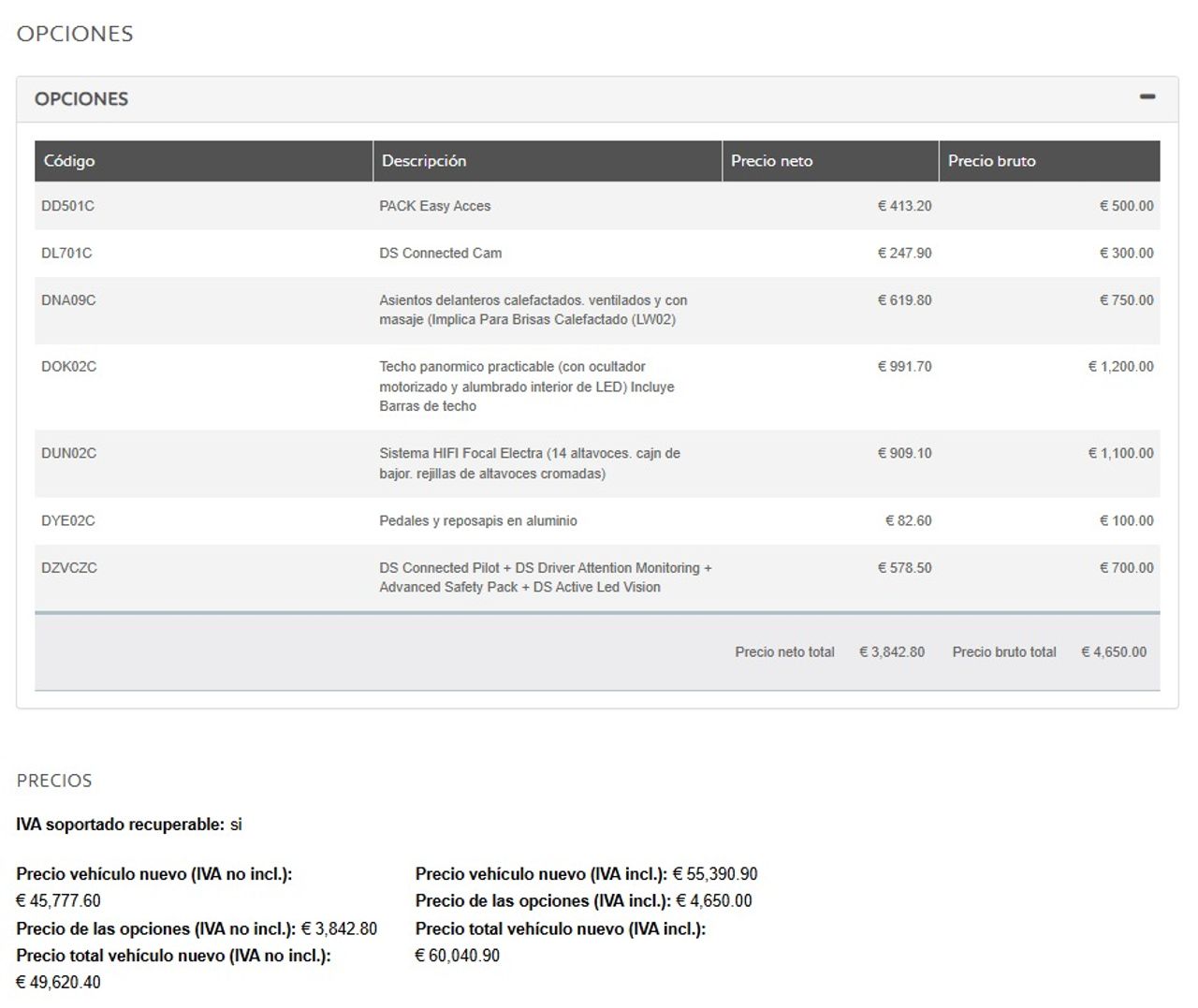The image size is (1198, 1008).
Task: Click the DS Connected Cam description
Action: pos(440,253)
